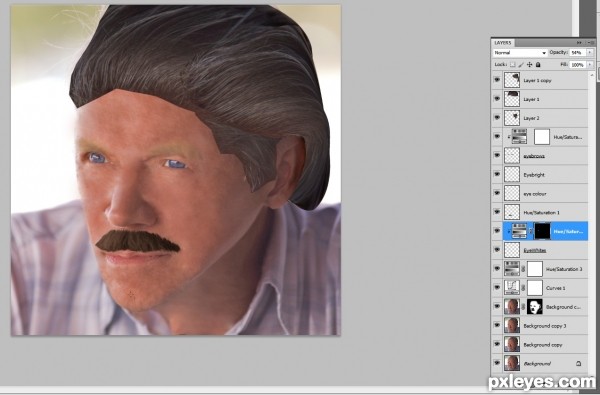600x395 pixels.
Task: Collapse the Layers panel with double arrows
Action: (579, 42)
